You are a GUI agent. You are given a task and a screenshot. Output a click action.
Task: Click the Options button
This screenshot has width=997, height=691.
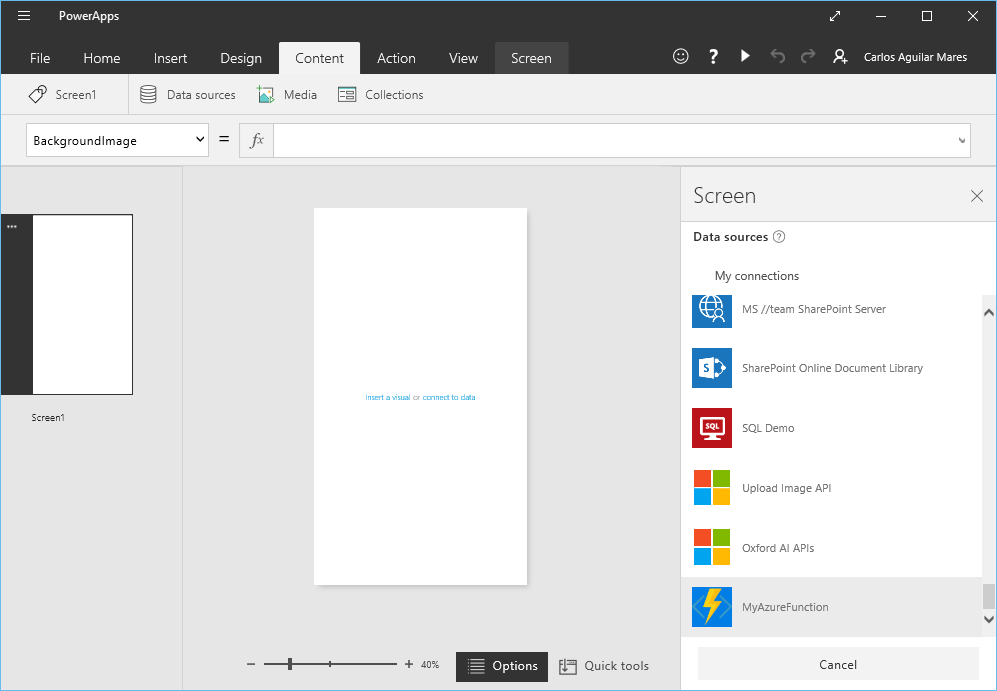(x=502, y=666)
